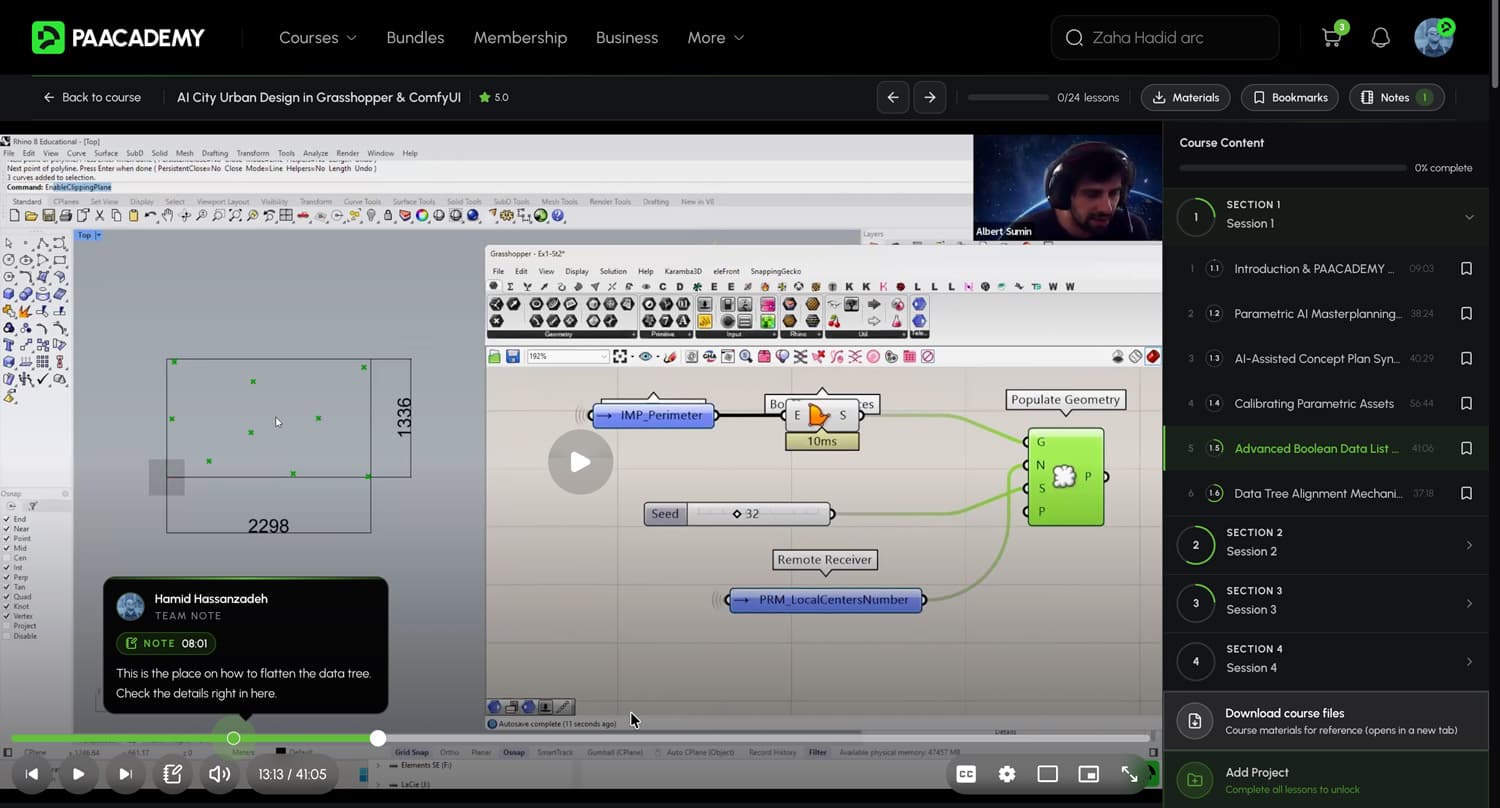Open lesson AI-Assisted Concept Plan Syn...

click(1316, 358)
